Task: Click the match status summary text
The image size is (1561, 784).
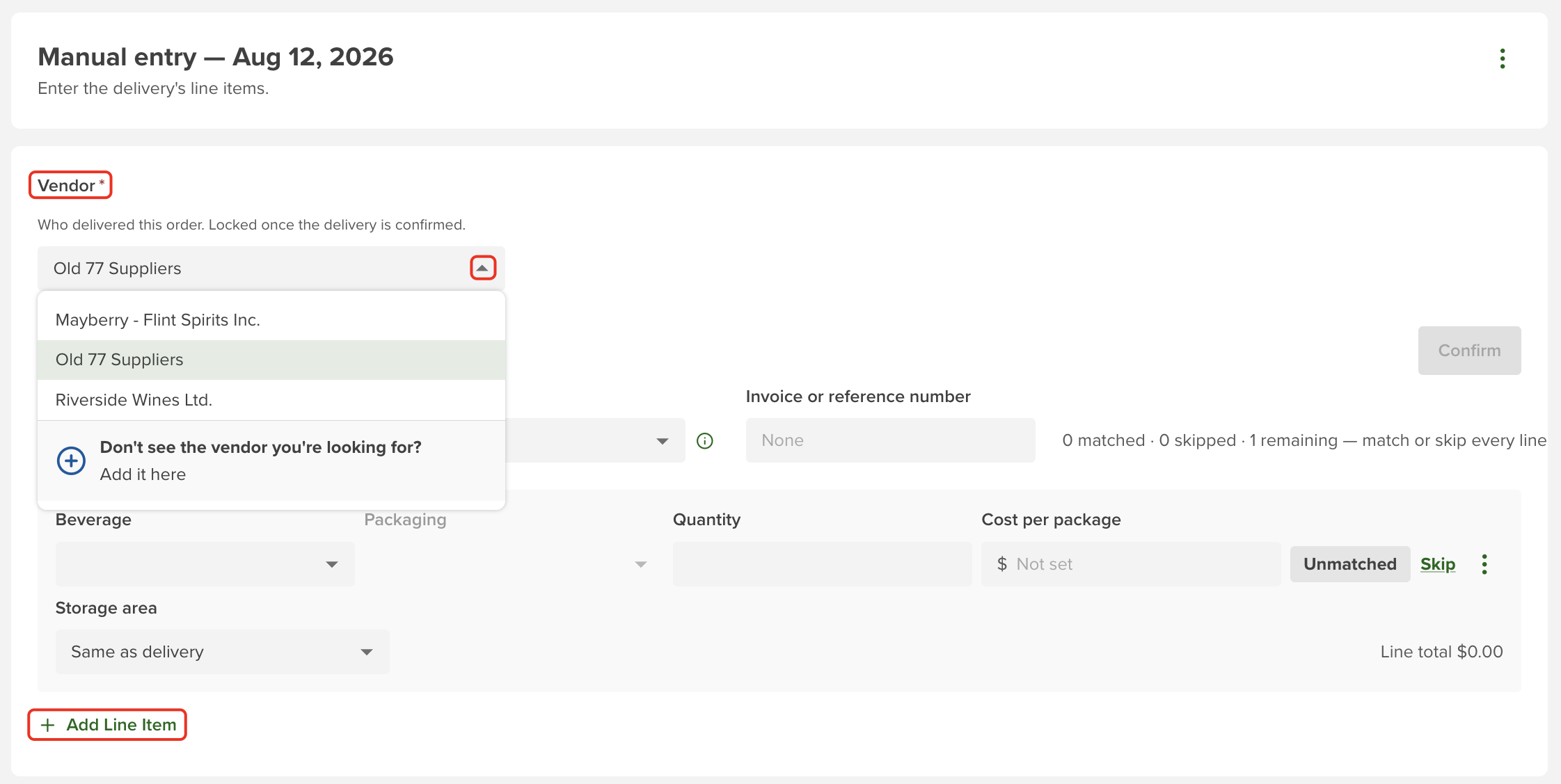Action: pos(1304,440)
